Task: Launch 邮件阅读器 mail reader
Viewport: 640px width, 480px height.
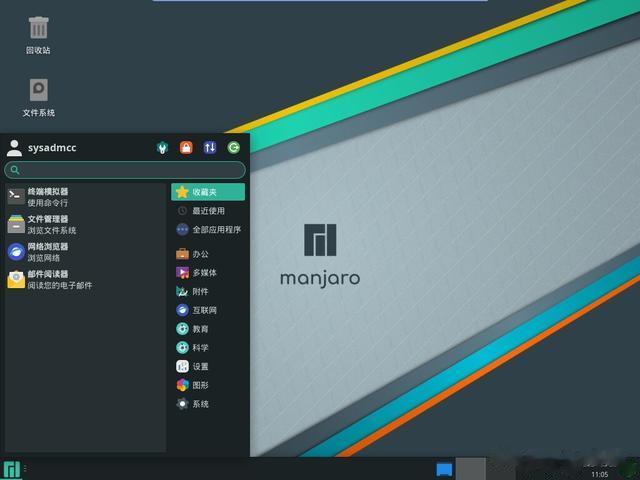Action: 86,280
